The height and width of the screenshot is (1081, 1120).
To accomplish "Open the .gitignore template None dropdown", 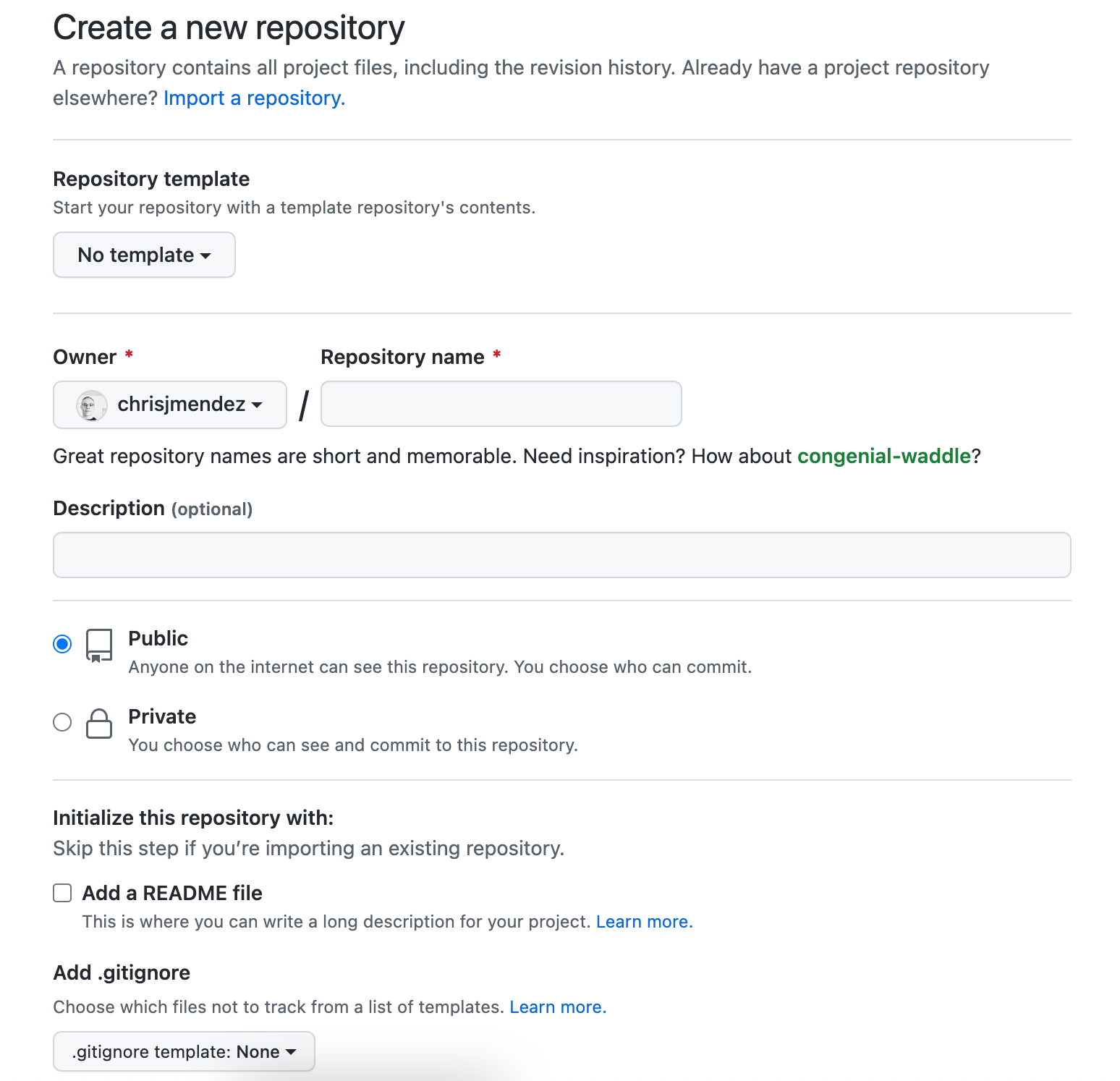I will [183, 1051].
